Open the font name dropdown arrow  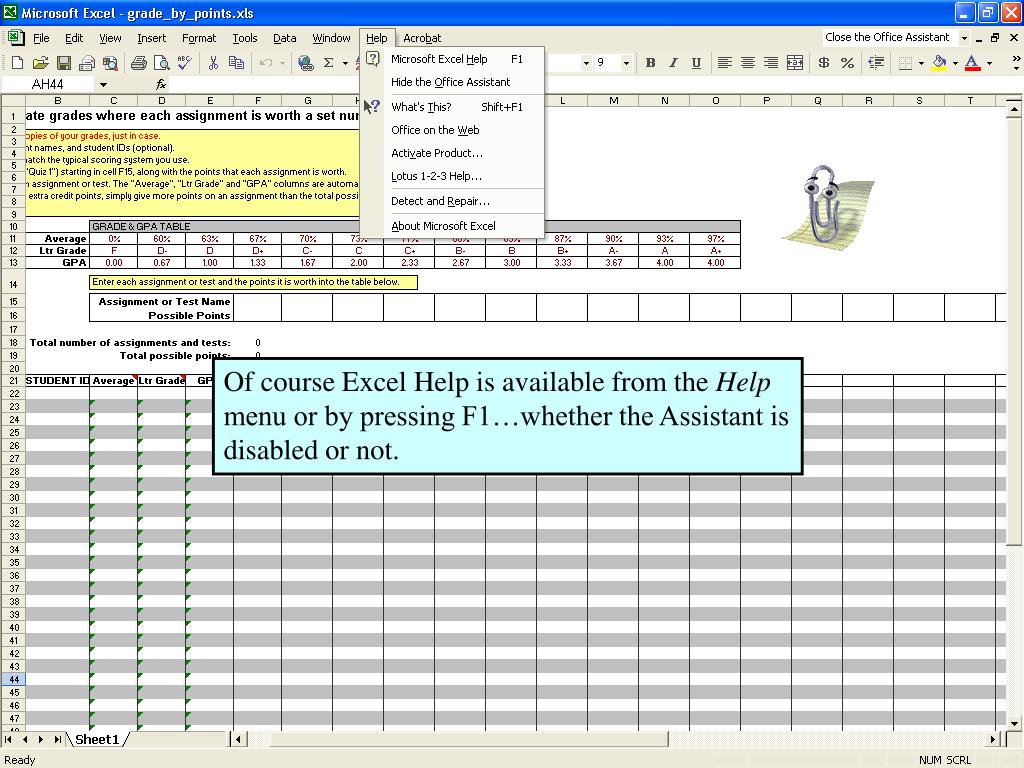(x=586, y=63)
